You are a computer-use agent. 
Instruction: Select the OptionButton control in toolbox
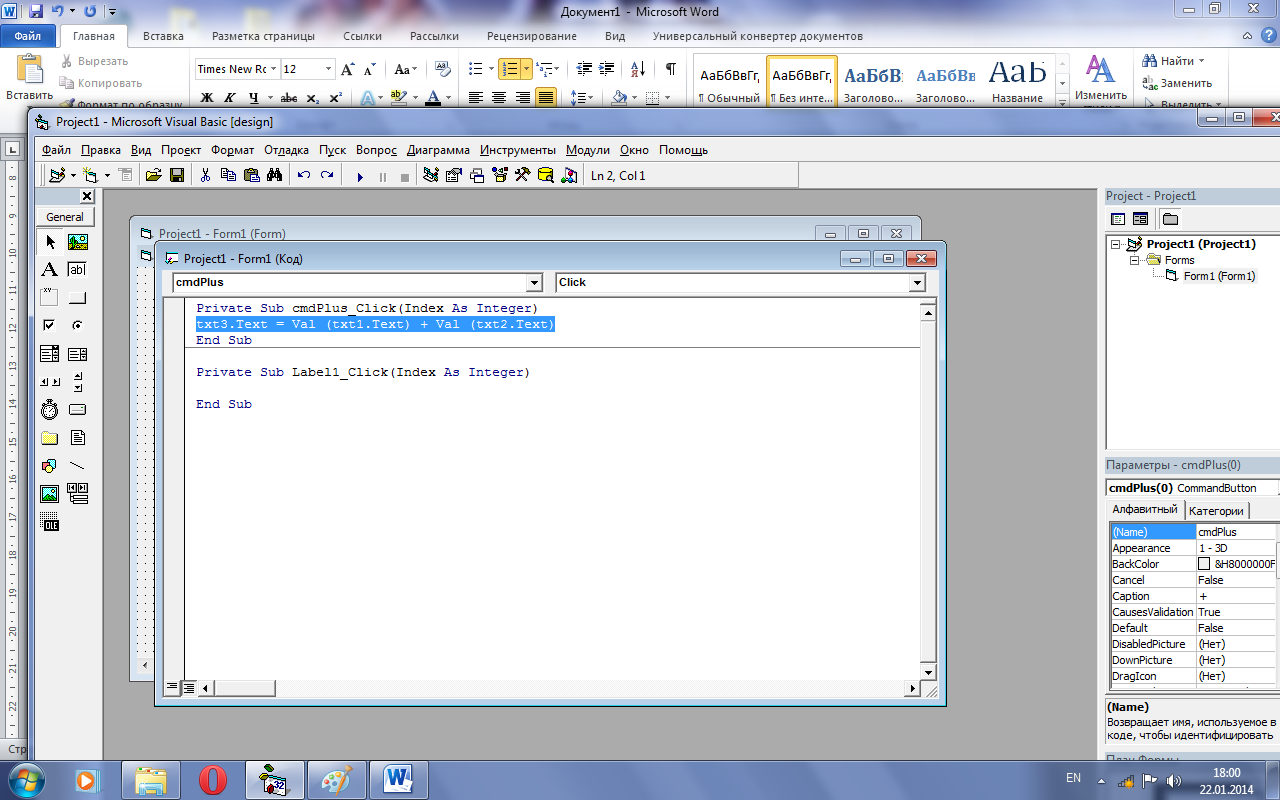point(78,325)
